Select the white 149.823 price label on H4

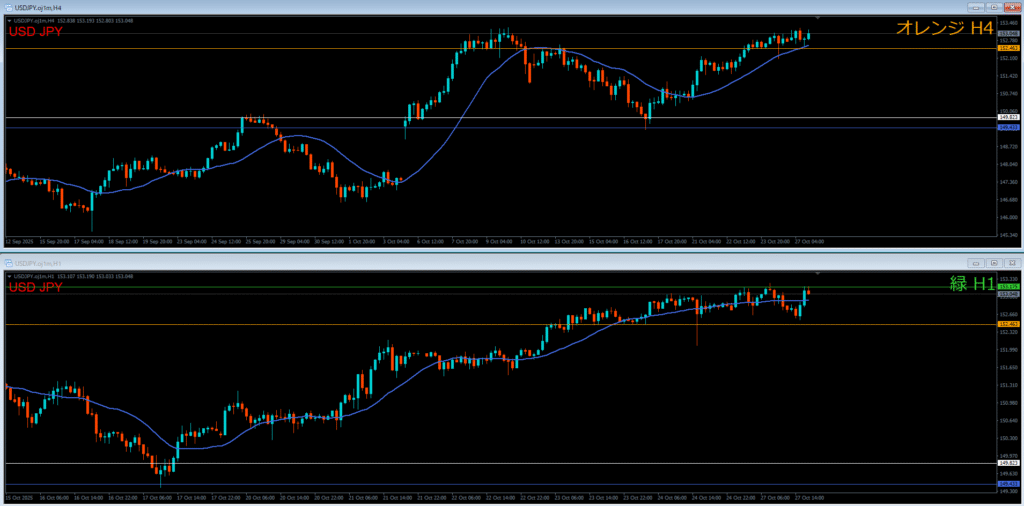coord(1008,118)
